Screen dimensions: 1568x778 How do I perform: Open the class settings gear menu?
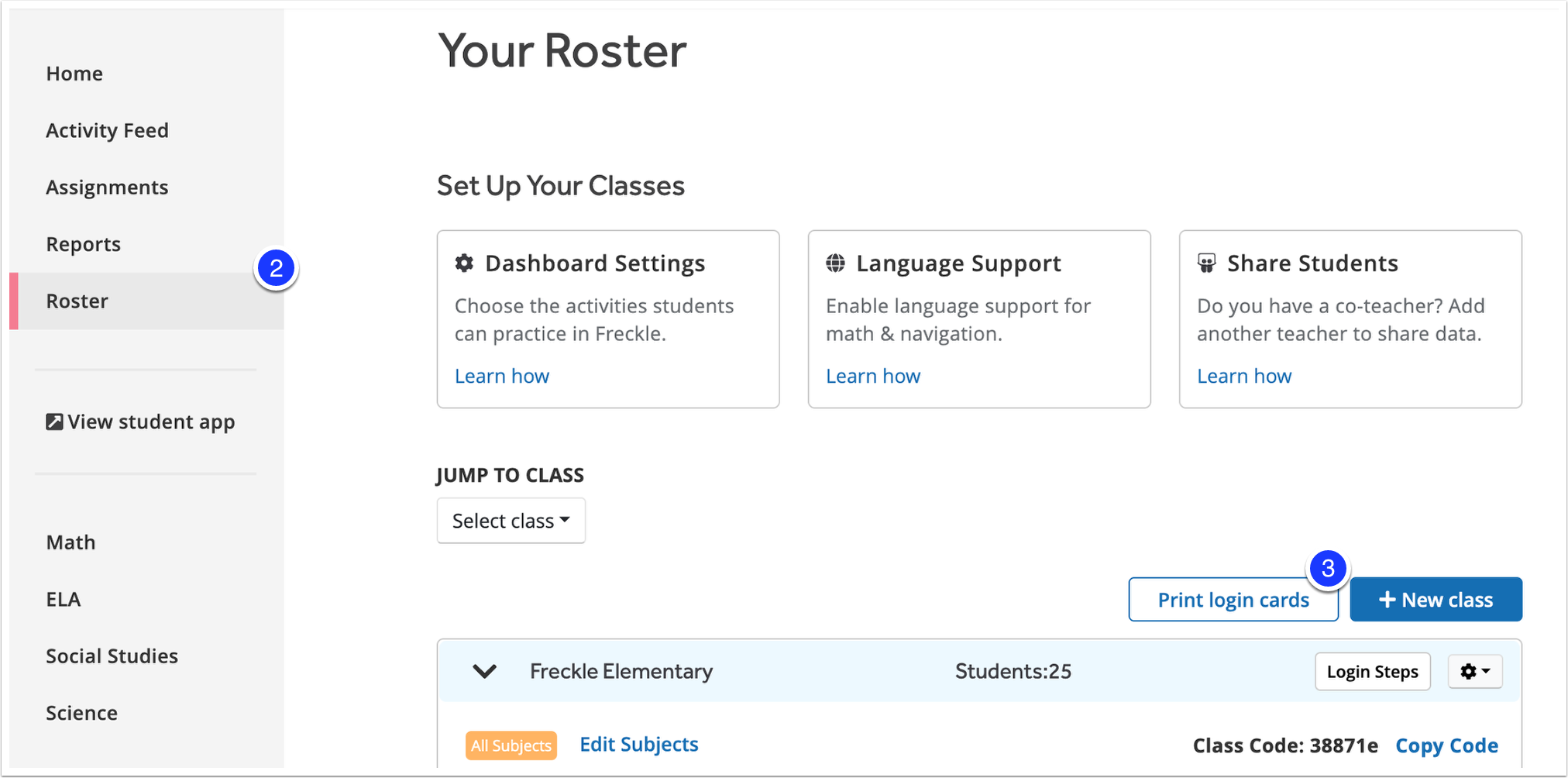pyautogui.click(x=1474, y=672)
